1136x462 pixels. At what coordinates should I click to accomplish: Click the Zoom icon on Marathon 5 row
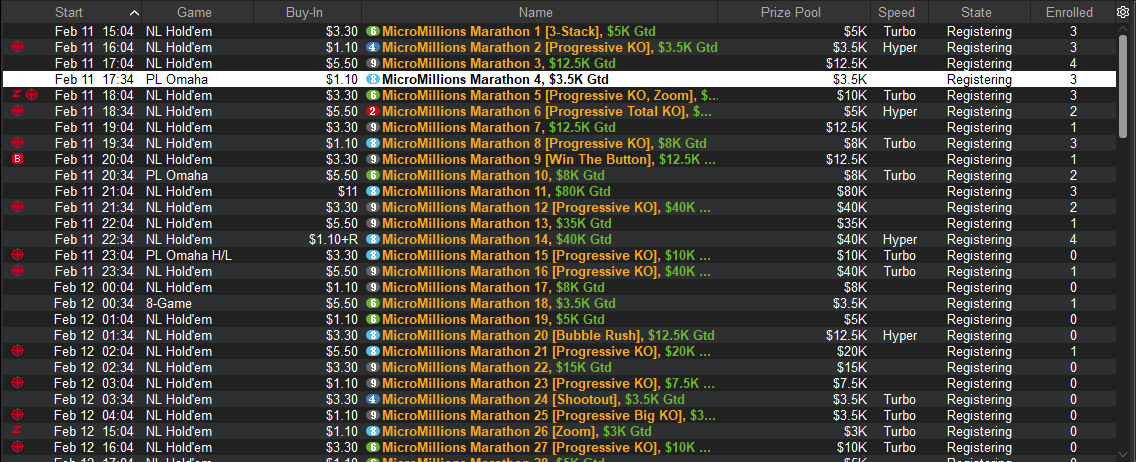click(16, 95)
